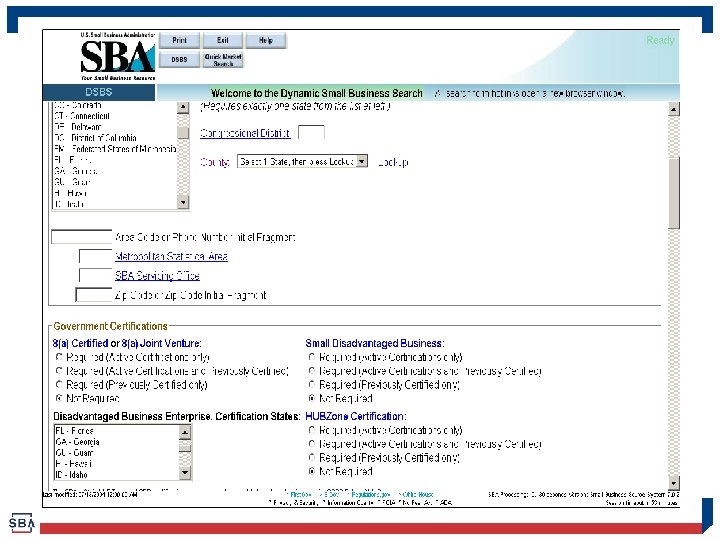Click the down arrow of the state list scrollbar

coord(183,202)
